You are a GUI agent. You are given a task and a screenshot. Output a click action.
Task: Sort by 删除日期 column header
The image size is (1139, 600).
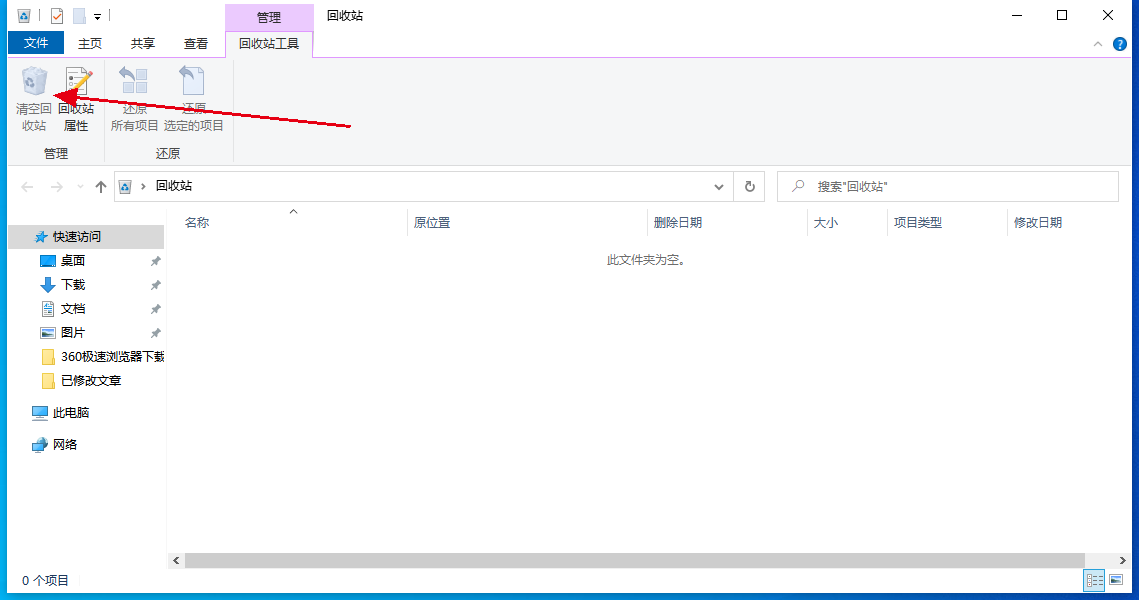[678, 223]
